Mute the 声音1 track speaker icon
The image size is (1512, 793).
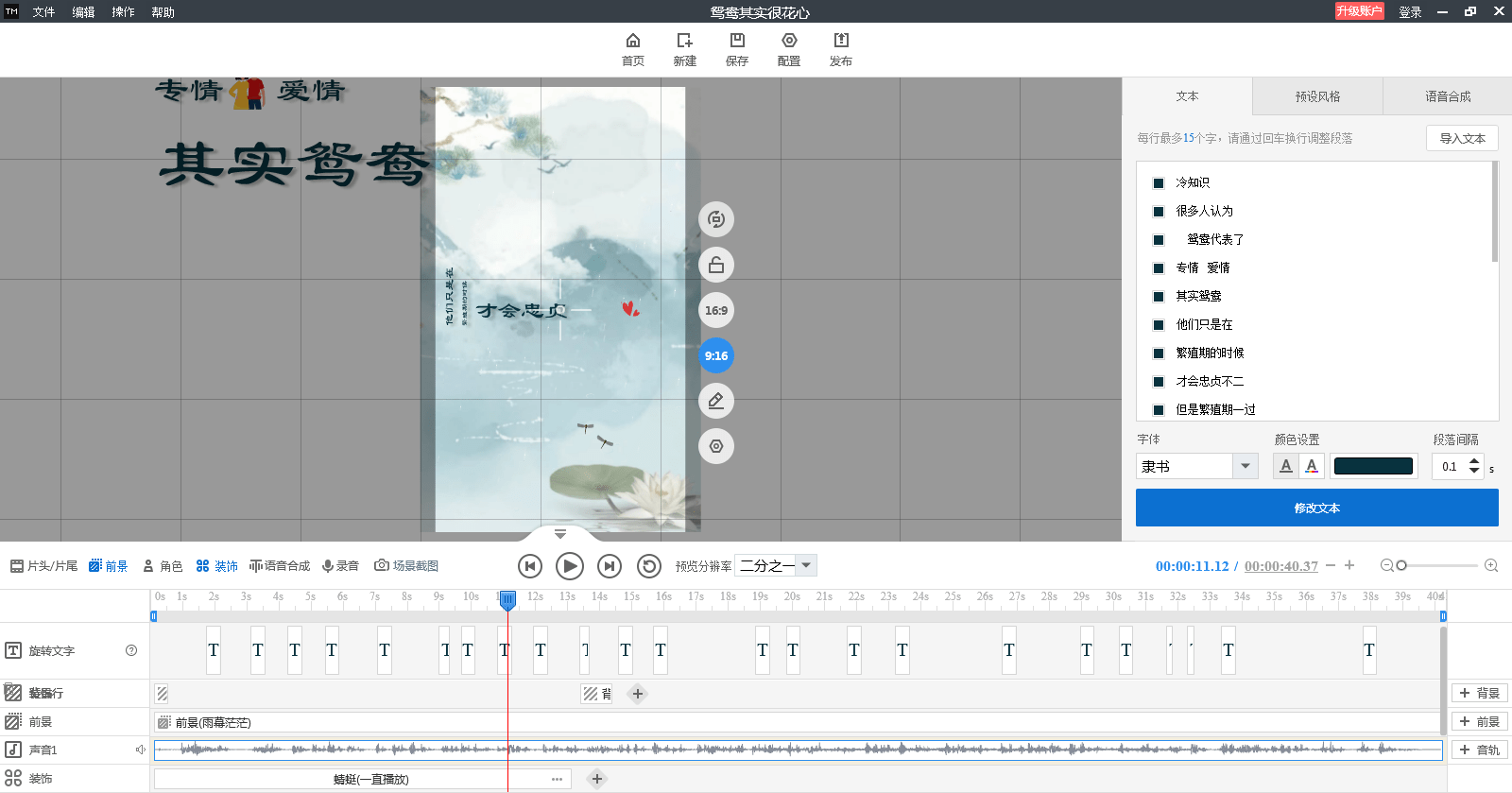[140, 750]
